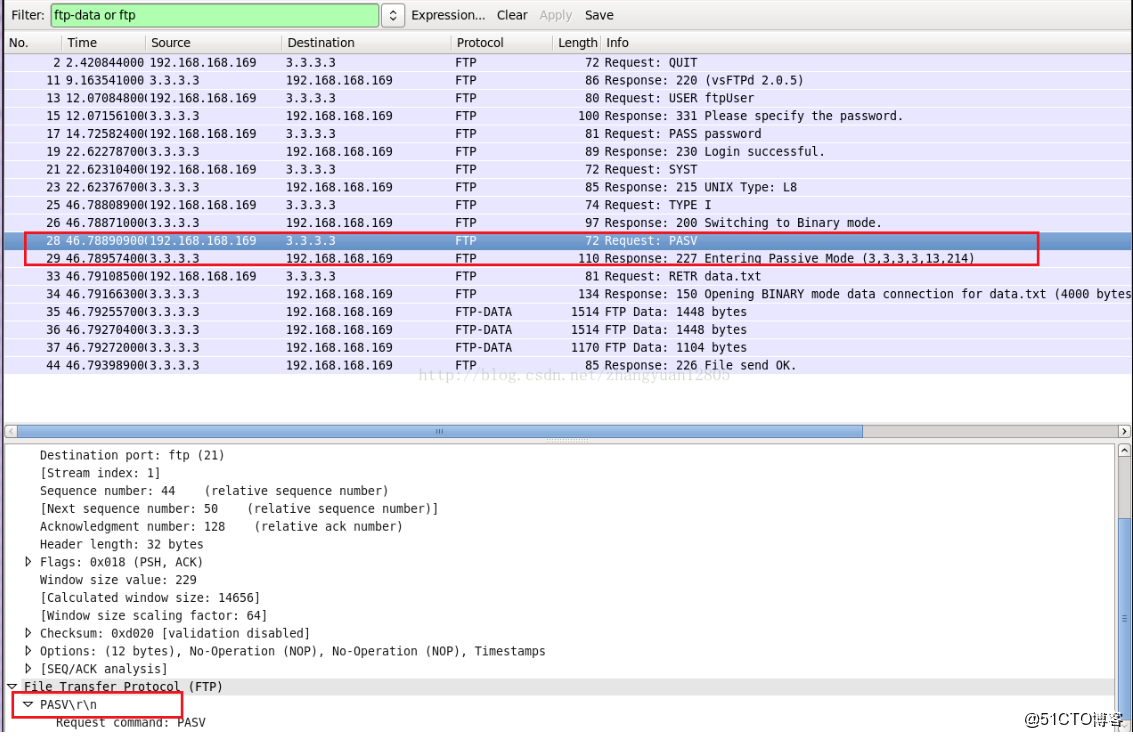This screenshot has width=1133, height=737.
Task: Select packet 21 Request: SYST
Action: (x=567, y=169)
